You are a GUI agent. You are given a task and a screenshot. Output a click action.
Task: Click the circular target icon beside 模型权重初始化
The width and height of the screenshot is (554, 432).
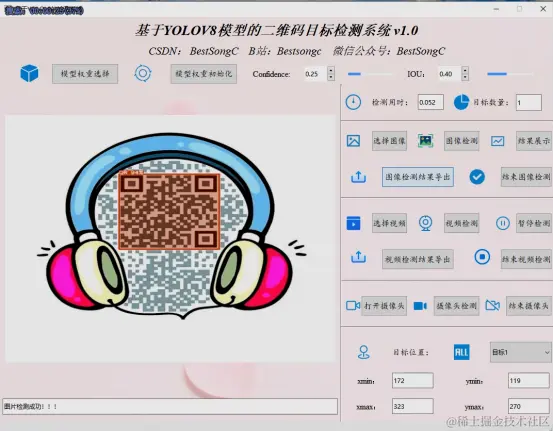click(x=143, y=73)
